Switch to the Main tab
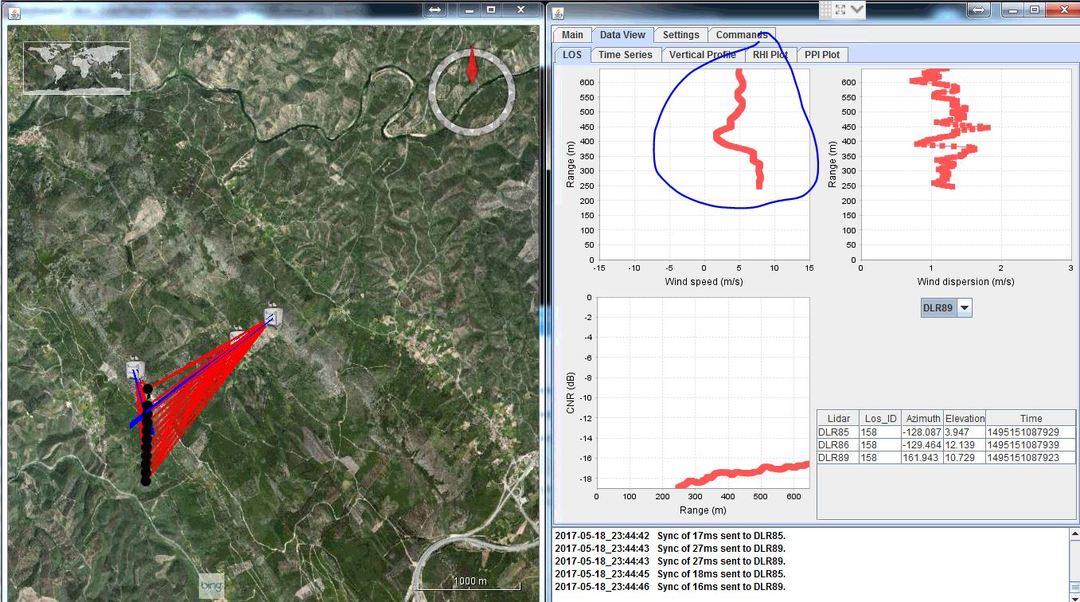 coord(572,35)
